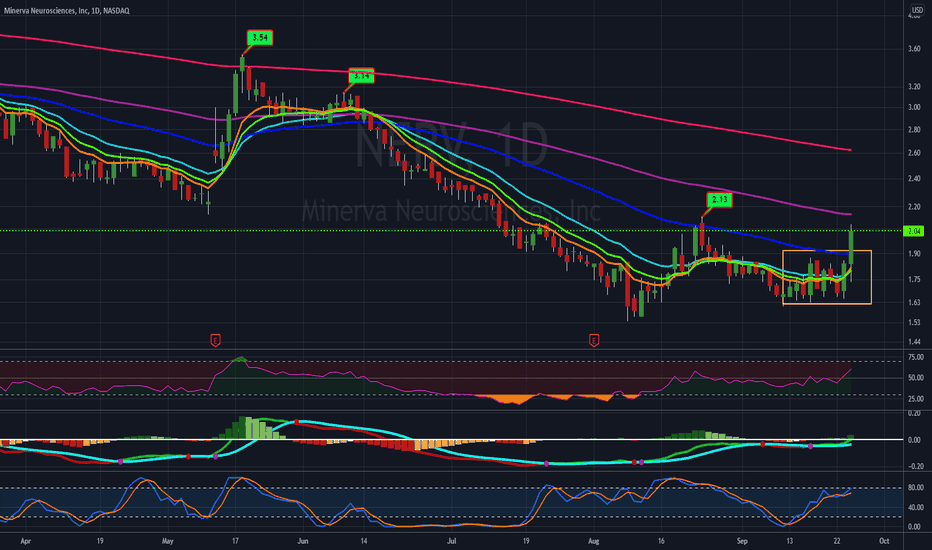Click the Aug date label

click(x=593, y=541)
